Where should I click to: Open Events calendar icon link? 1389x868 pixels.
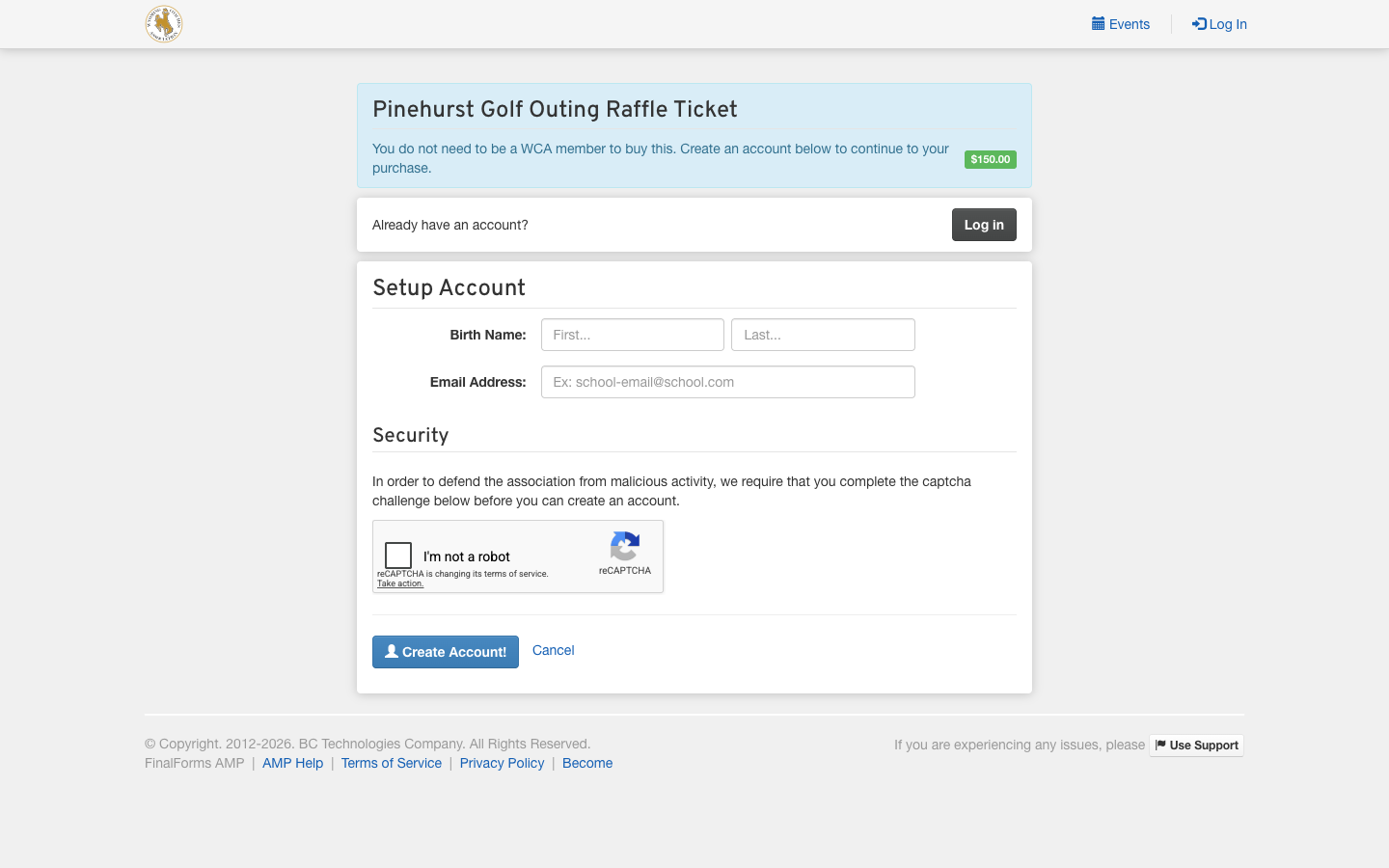[x=1098, y=24]
